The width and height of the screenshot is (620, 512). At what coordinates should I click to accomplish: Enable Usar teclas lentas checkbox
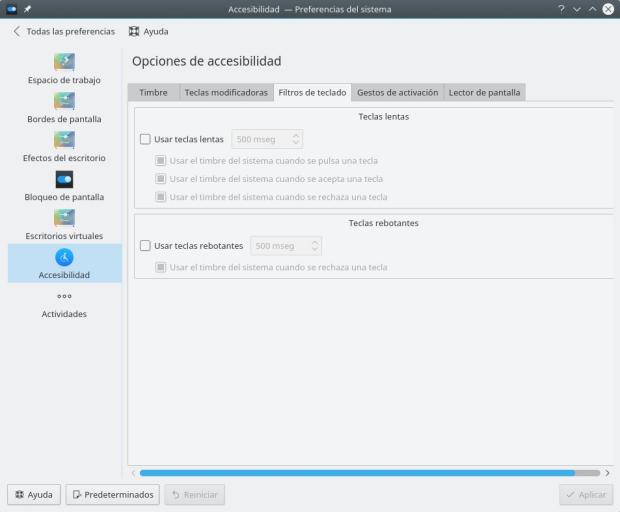click(146, 139)
